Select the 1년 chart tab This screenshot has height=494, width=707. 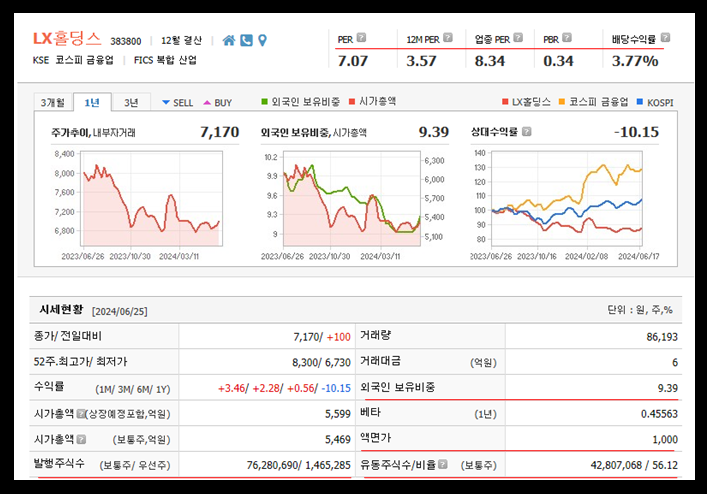(x=92, y=102)
